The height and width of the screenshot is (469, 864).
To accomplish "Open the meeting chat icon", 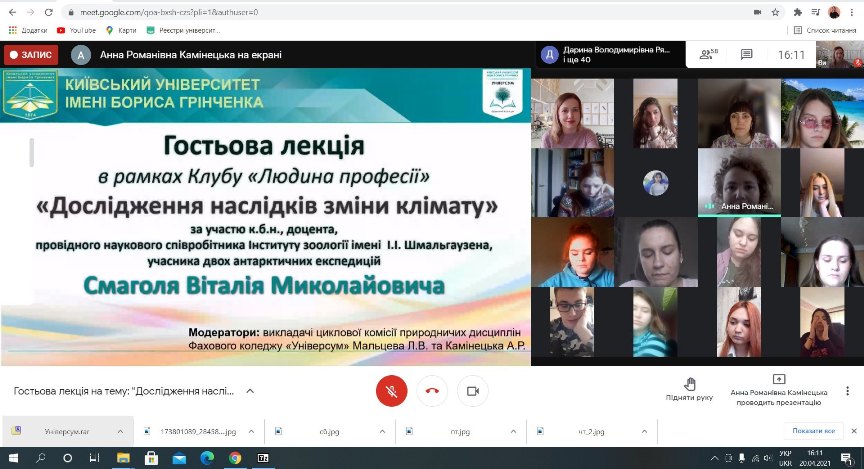I will (x=747, y=54).
